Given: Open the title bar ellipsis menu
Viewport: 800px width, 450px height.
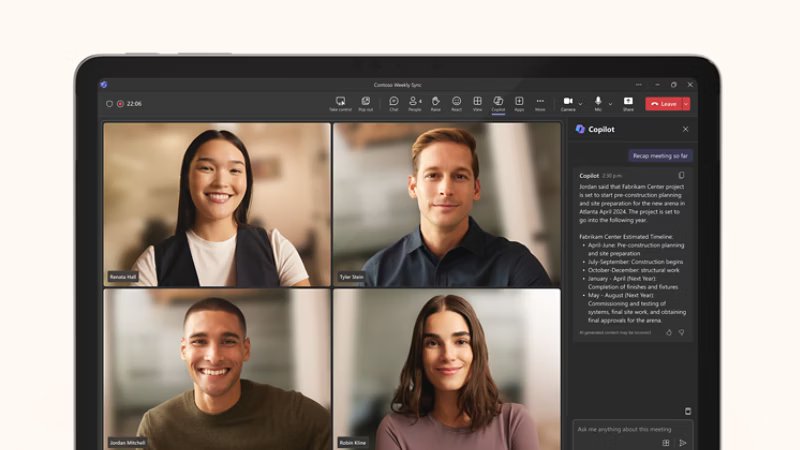Looking at the screenshot, I should click(x=639, y=85).
